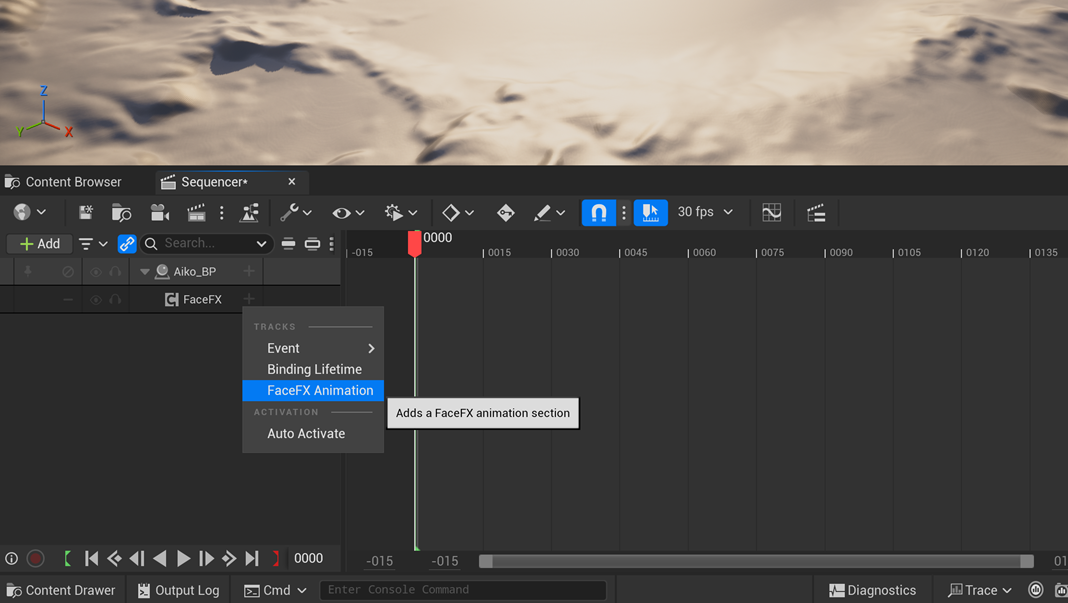
Task: Click the timeline range scrollbar
Action: (756, 561)
